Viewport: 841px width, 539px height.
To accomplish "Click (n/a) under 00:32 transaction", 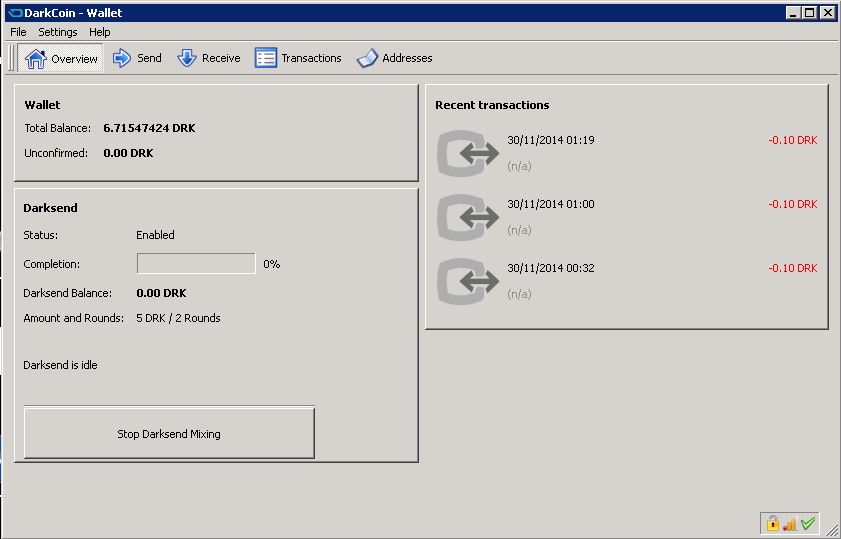I will pos(519,294).
